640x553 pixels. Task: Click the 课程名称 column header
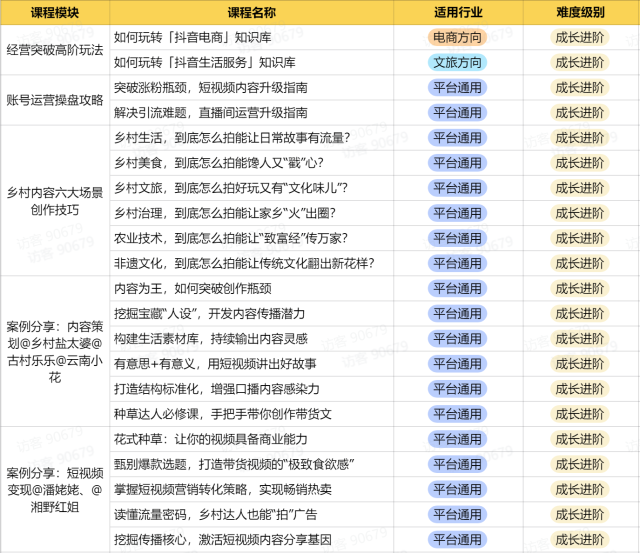[251, 13]
